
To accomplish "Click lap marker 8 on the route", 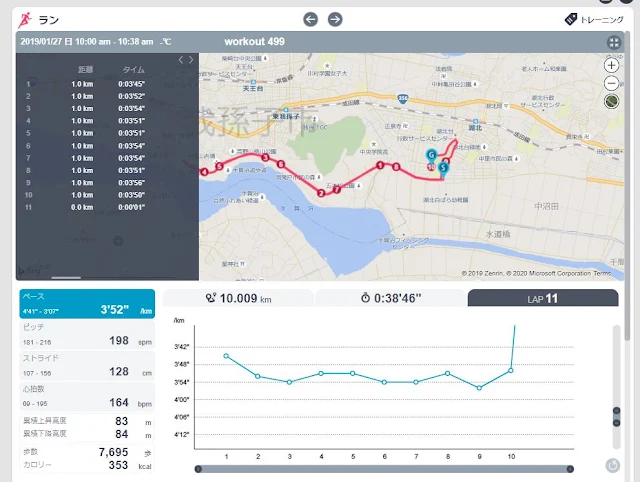I will tap(396, 167).
